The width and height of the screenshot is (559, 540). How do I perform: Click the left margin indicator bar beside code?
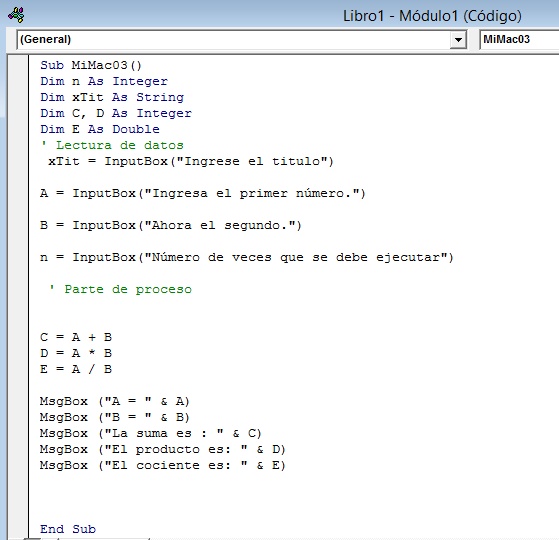click(x=18, y=296)
